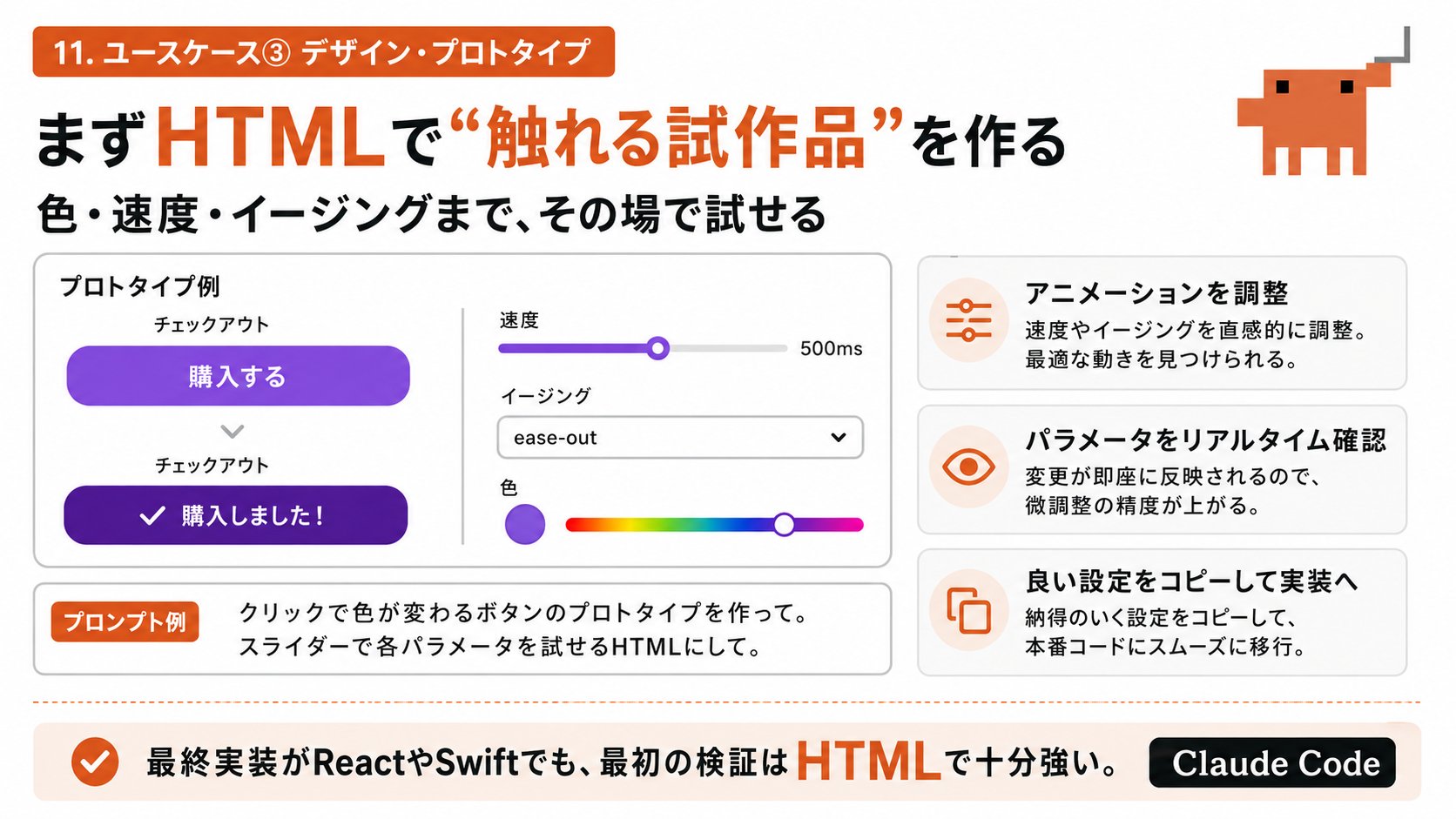The image size is (1456, 819).
Task: Click the subtitle 色・速度・イージングまで、その場で試せる
Action: pyautogui.click(x=431, y=214)
